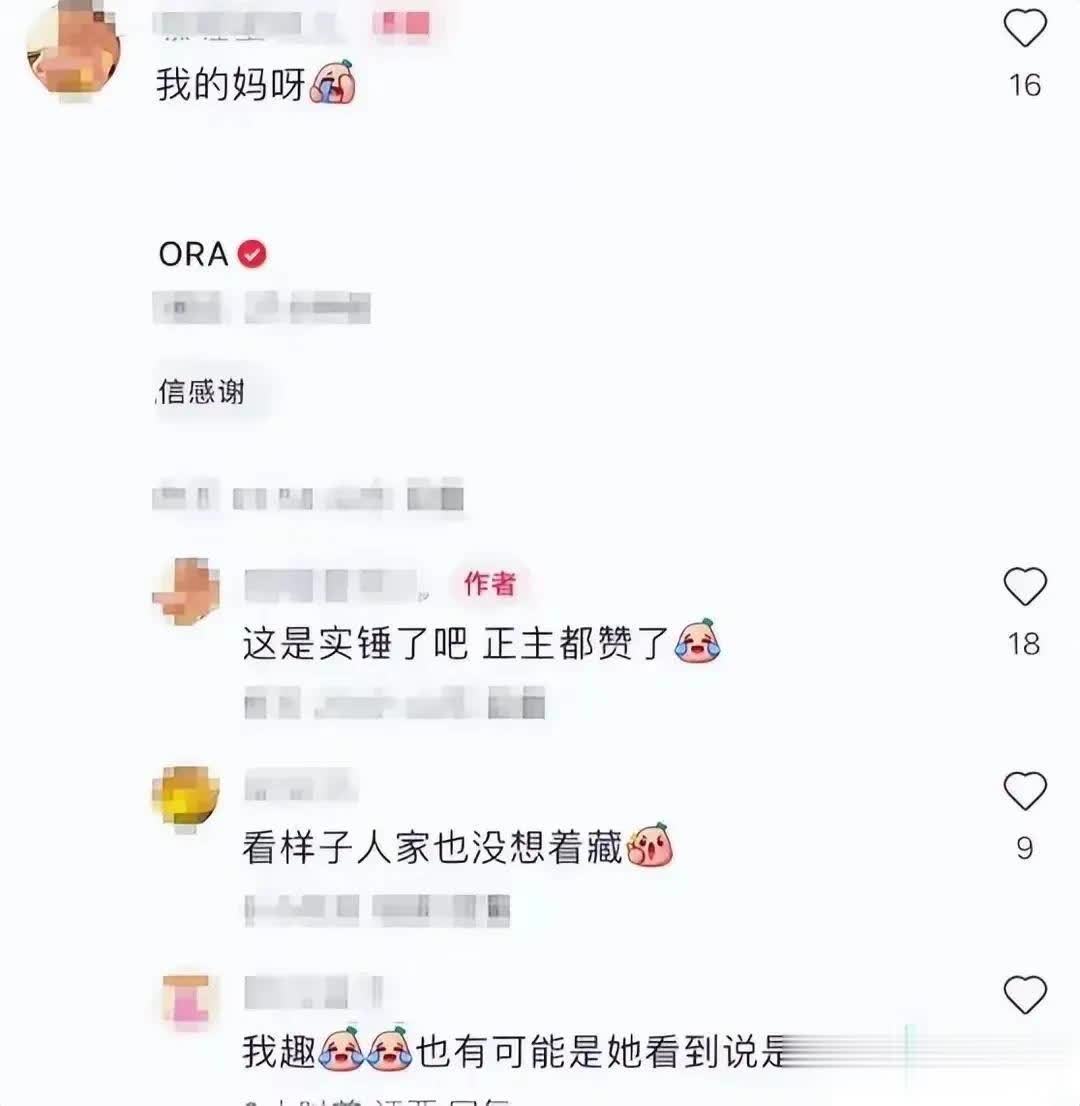1080x1106 pixels.
Task: Like the "看样子人家也没想着藏" comment heart
Action: 1024,791
